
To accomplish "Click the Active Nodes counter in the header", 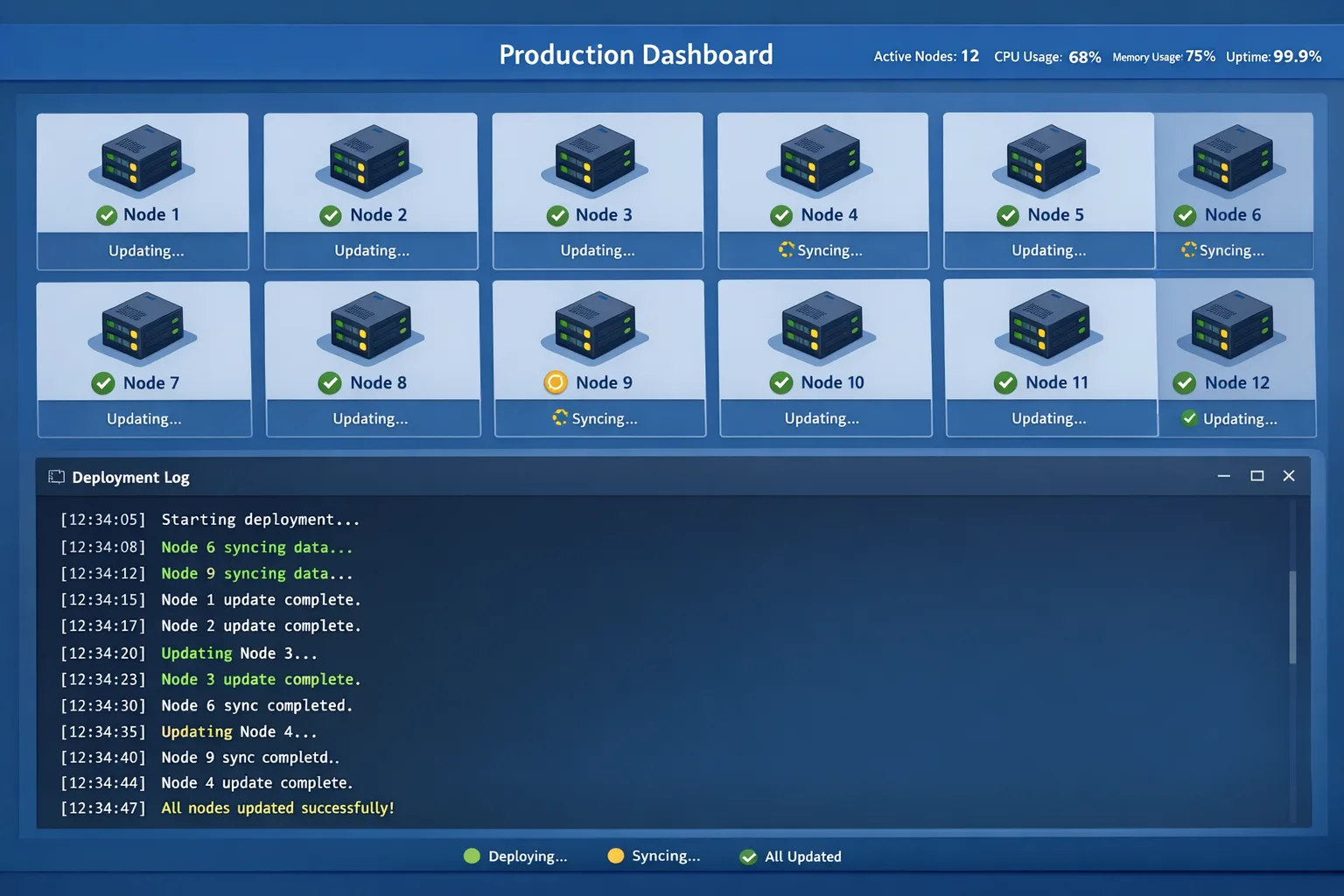I will coord(926,55).
